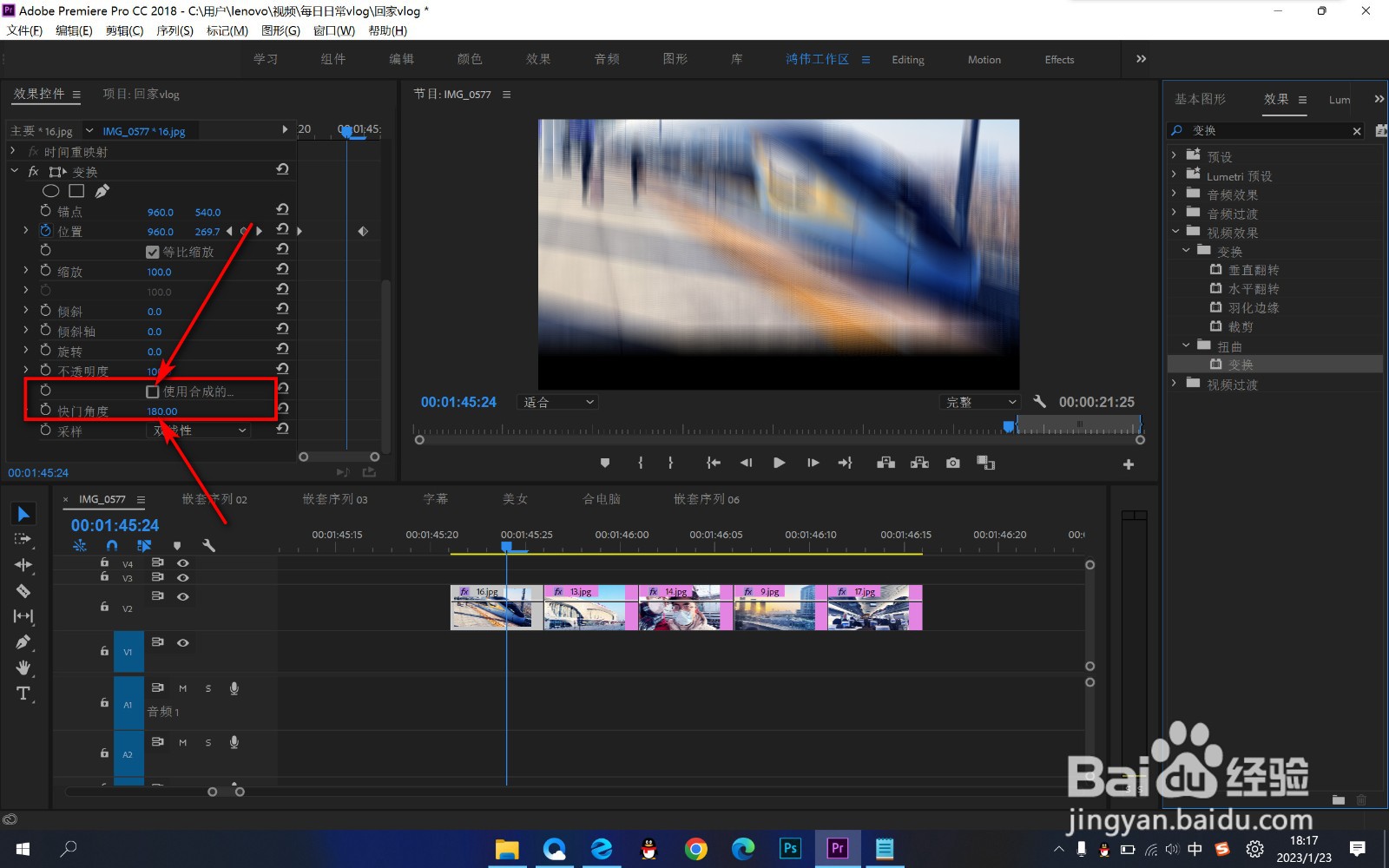Enable the 使用合成的... checkbox
This screenshot has width=1389, height=868.
point(153,391)
